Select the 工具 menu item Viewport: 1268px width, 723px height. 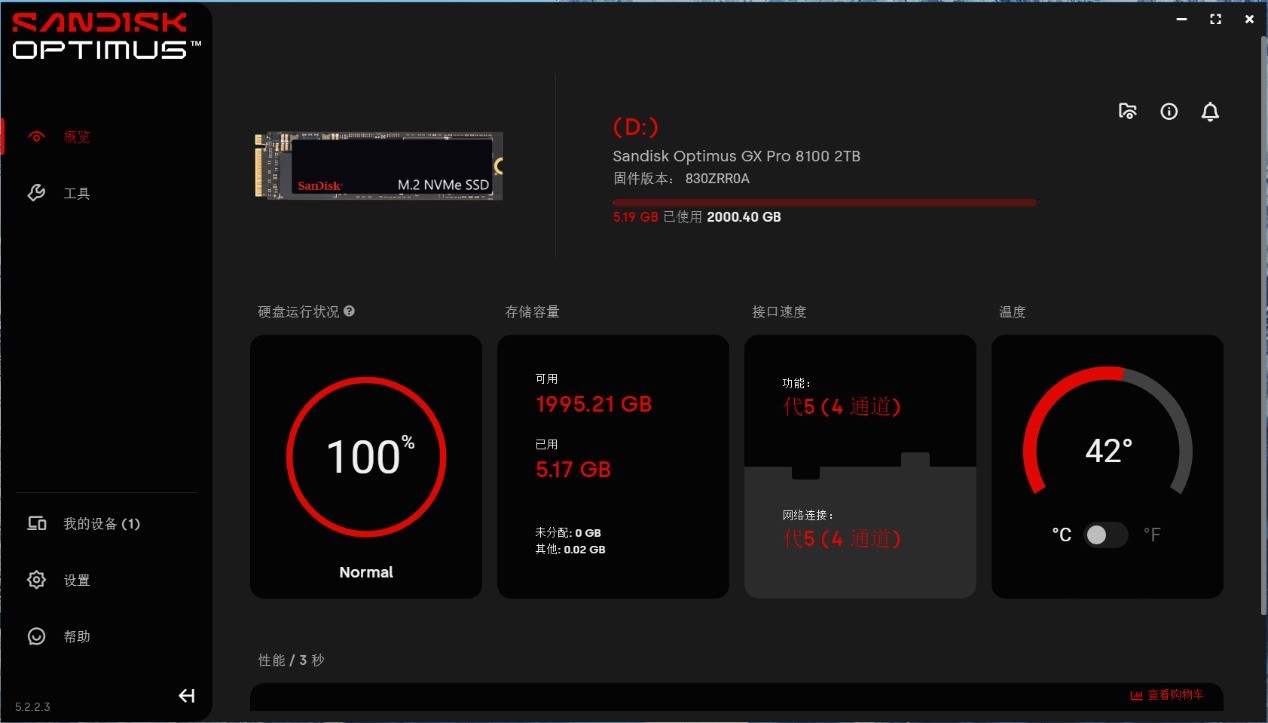[77, 193]
